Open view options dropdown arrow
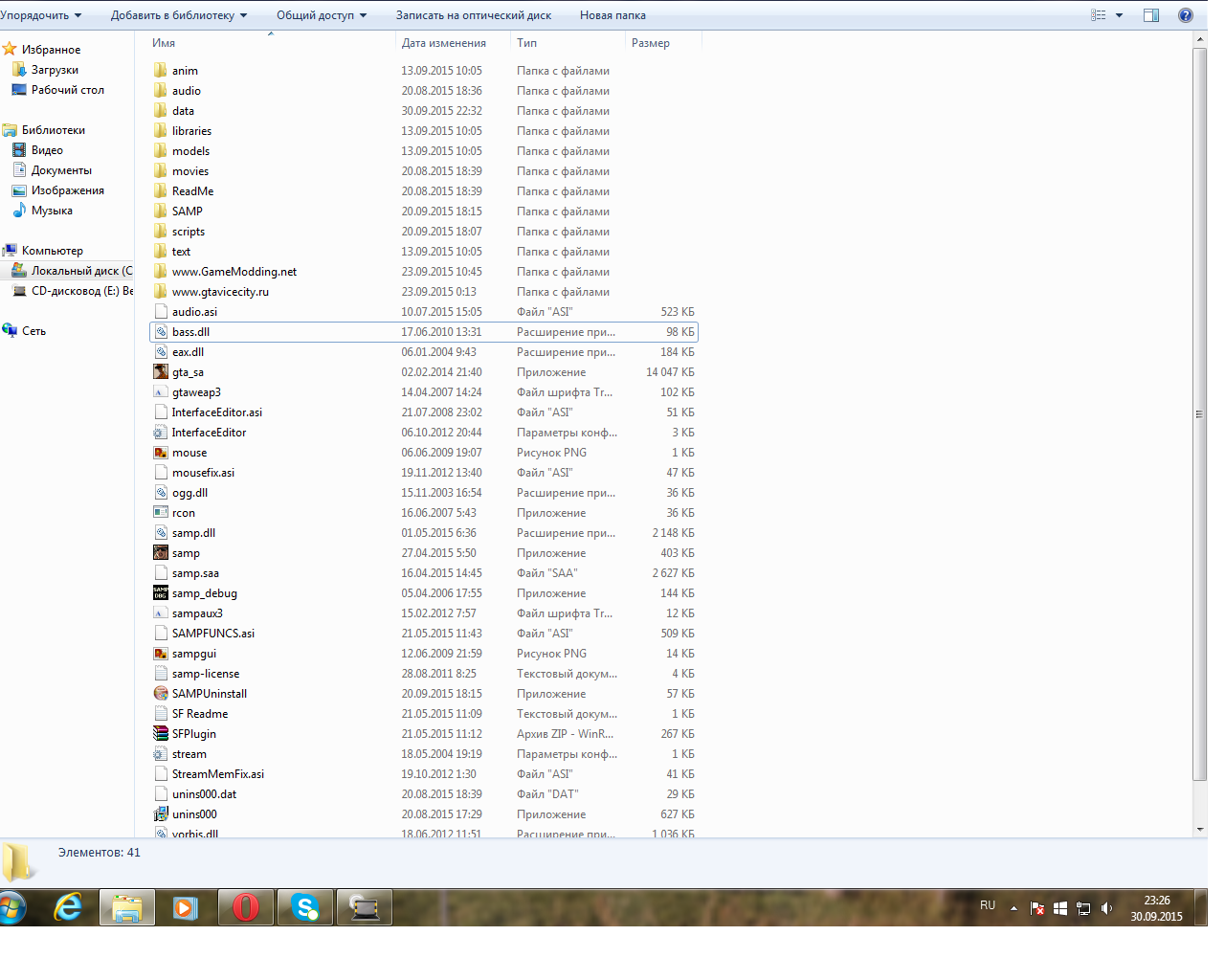 pos(1119,15)
